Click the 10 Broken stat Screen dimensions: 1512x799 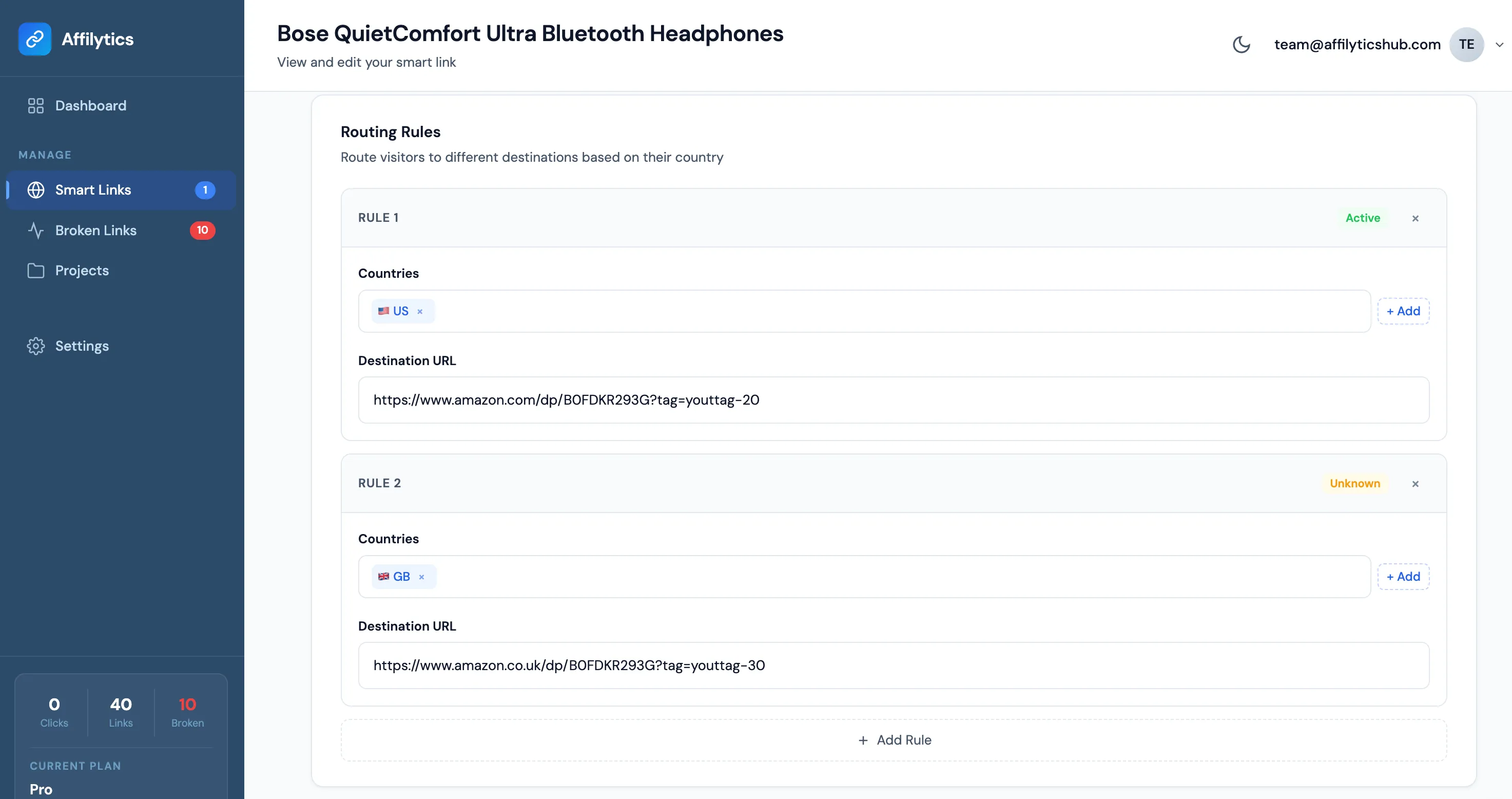[x=187, y=712]
